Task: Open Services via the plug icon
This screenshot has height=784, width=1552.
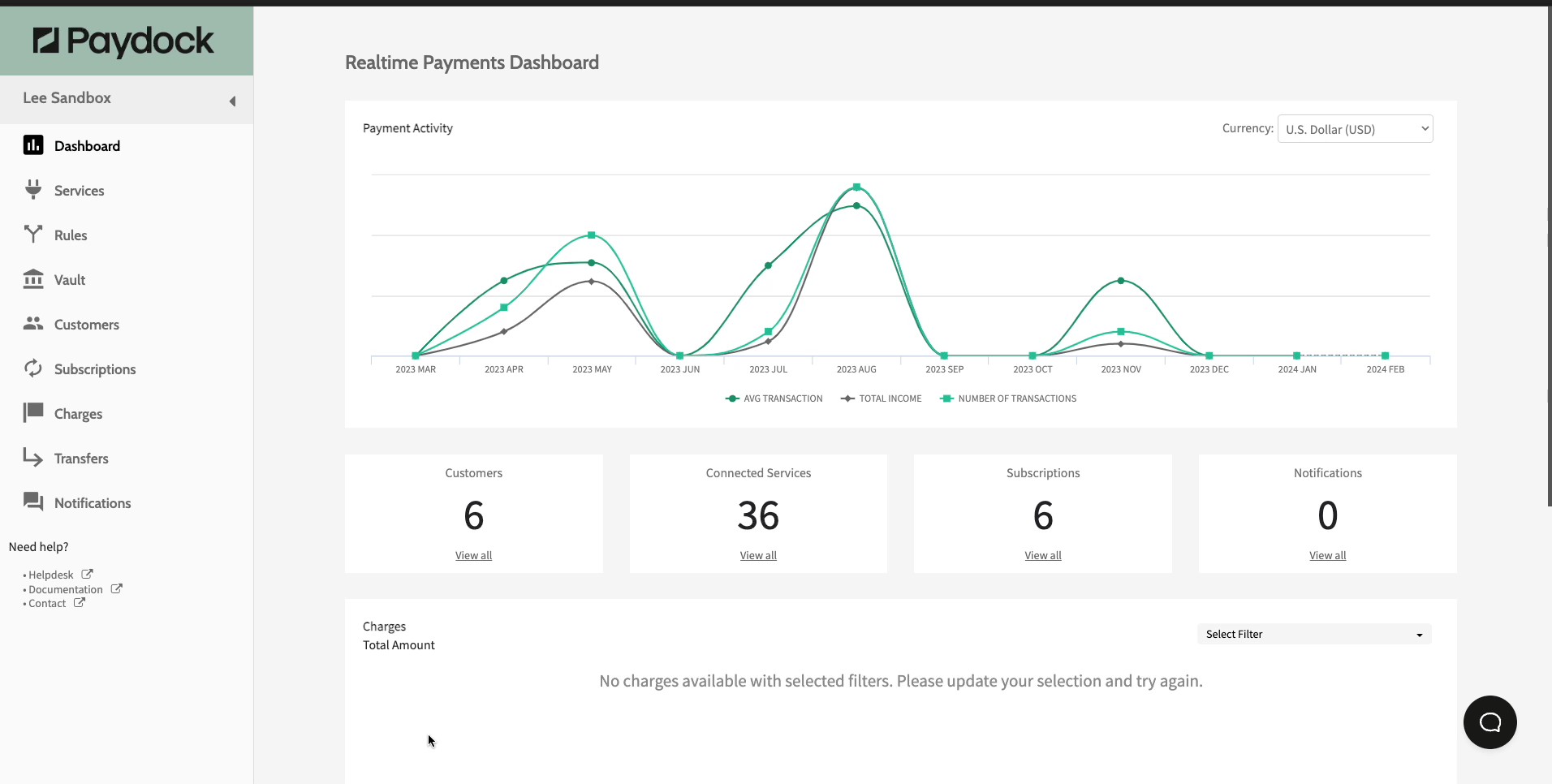Action: click(33, 190)
